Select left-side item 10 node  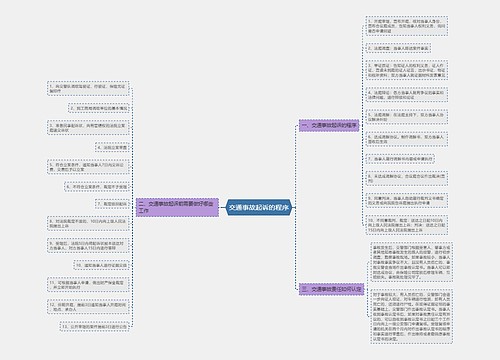(101, 265)
